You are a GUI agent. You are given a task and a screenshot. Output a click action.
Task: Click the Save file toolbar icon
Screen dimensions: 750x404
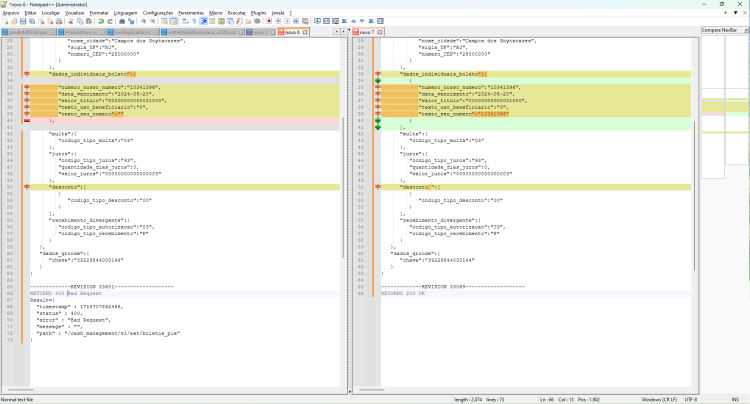(22, 21)
